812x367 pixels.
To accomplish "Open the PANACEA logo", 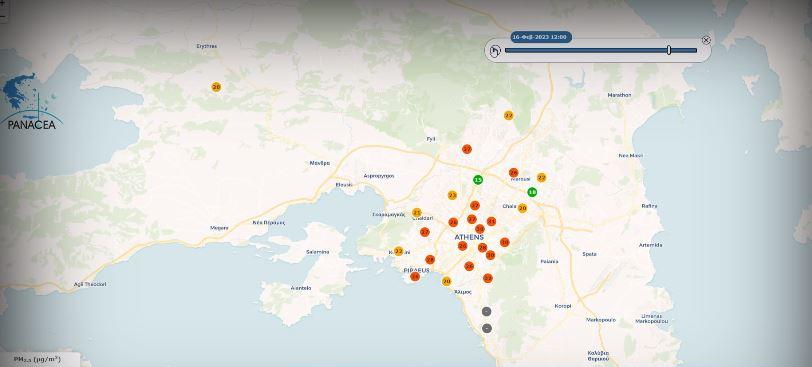I will point(31,101).
